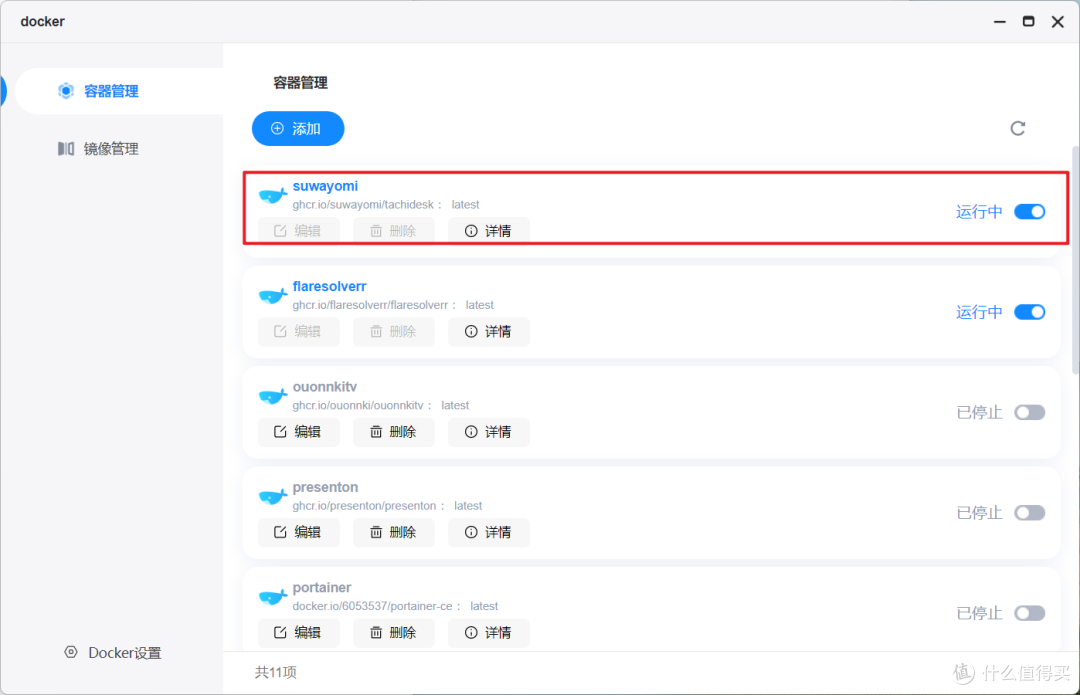Click image path ghcr.io/flaresolverr/flaresolverr
This screenshot has width=1080, height=695.
pos(370,305)
